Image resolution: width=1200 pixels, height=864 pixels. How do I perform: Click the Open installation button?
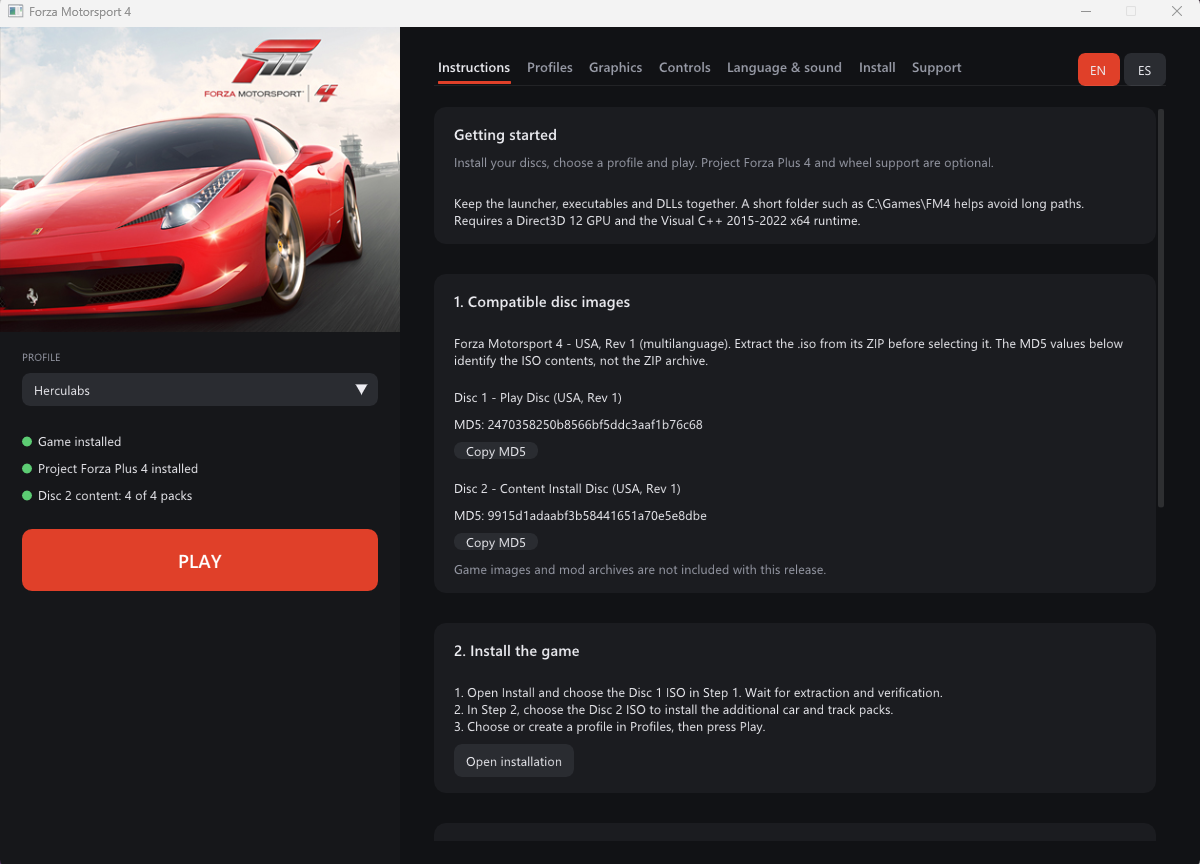pyautogui.click(x=514, y=761)
